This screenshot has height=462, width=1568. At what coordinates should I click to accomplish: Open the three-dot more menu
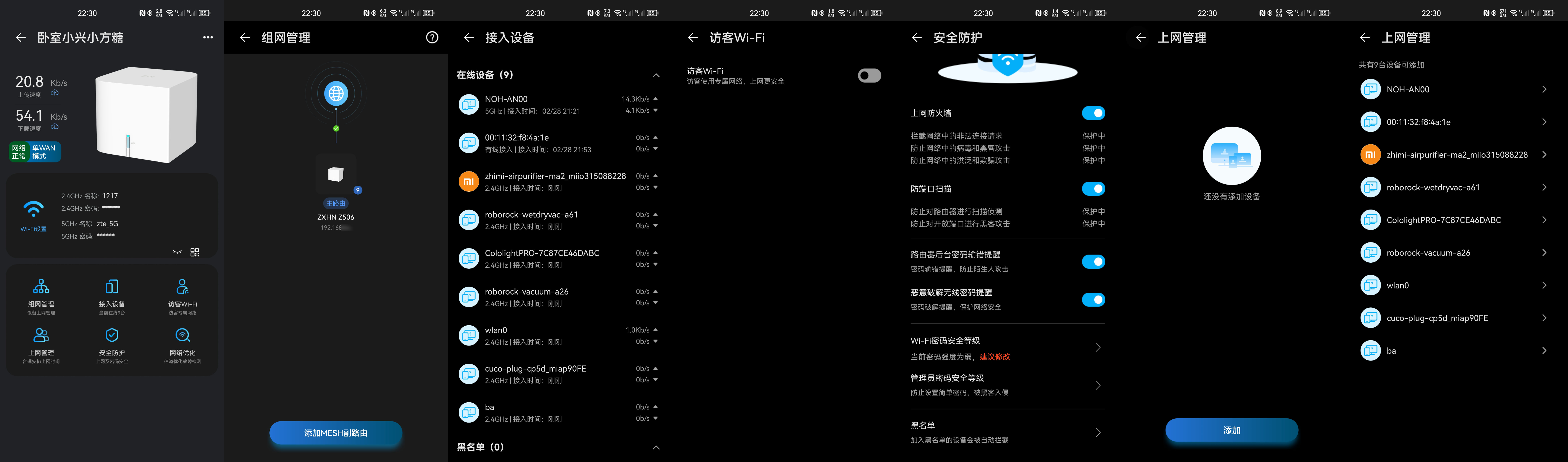click(208, 38)
